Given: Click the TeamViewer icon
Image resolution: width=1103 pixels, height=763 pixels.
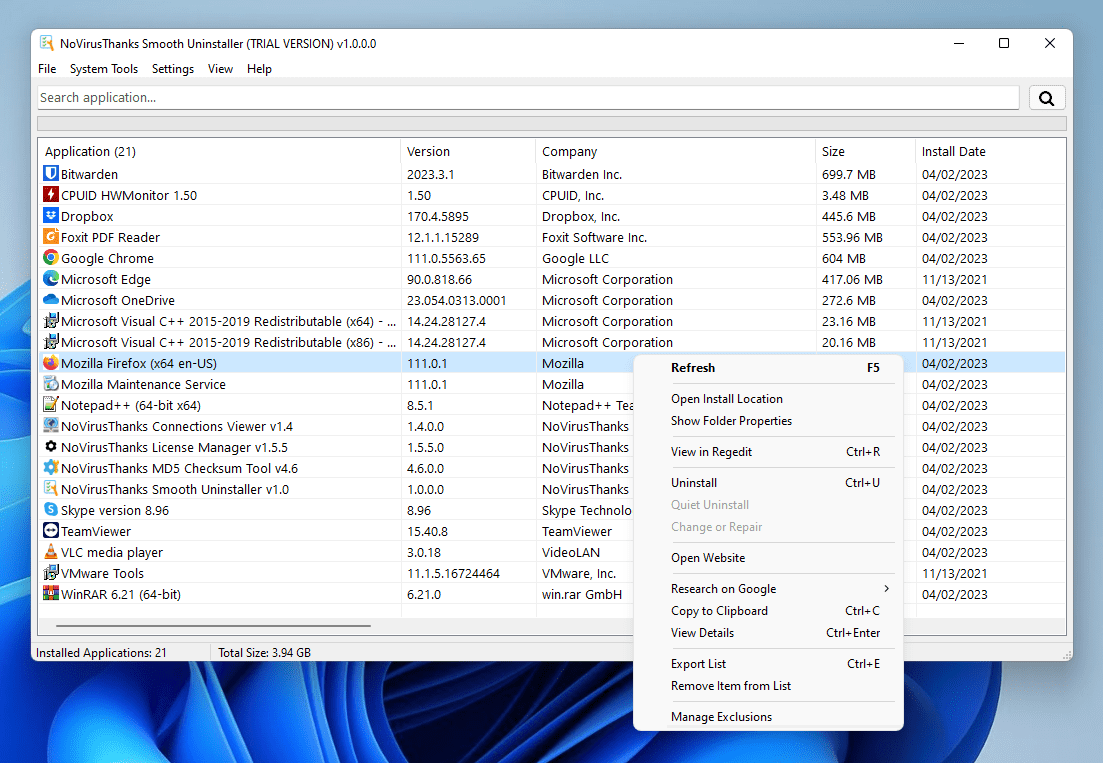Looking at the screenshot, I should point(51,531).
